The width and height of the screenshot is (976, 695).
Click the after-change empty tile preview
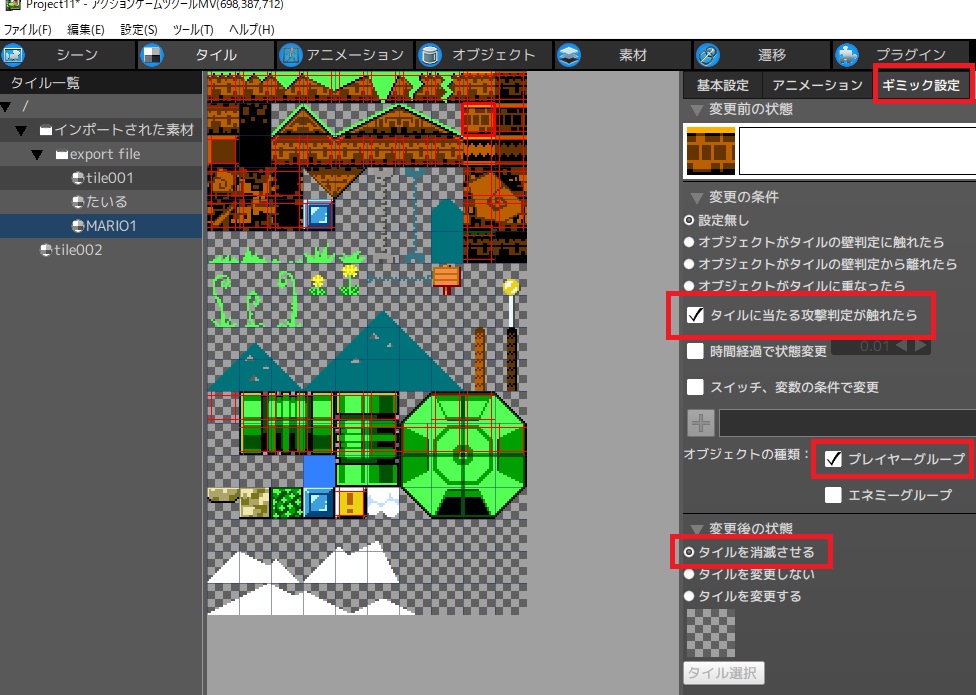click(x=711, y=633)
